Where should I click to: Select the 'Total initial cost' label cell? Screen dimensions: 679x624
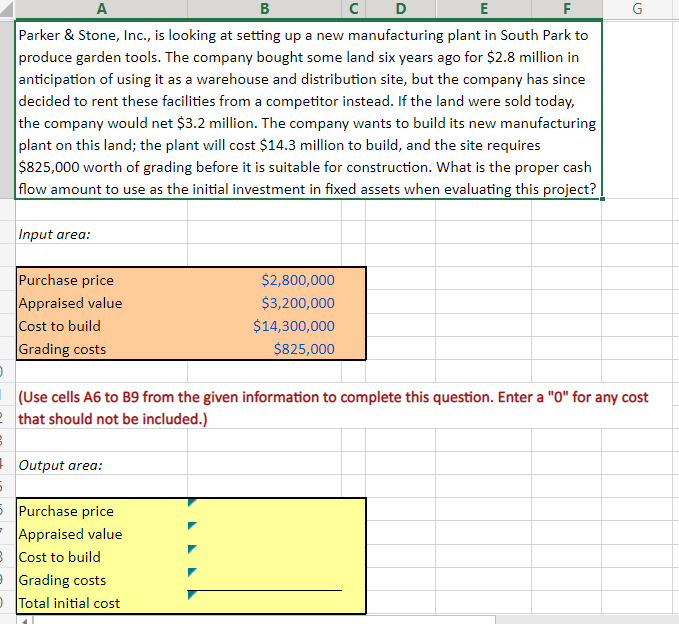click(x=101, y=603)
